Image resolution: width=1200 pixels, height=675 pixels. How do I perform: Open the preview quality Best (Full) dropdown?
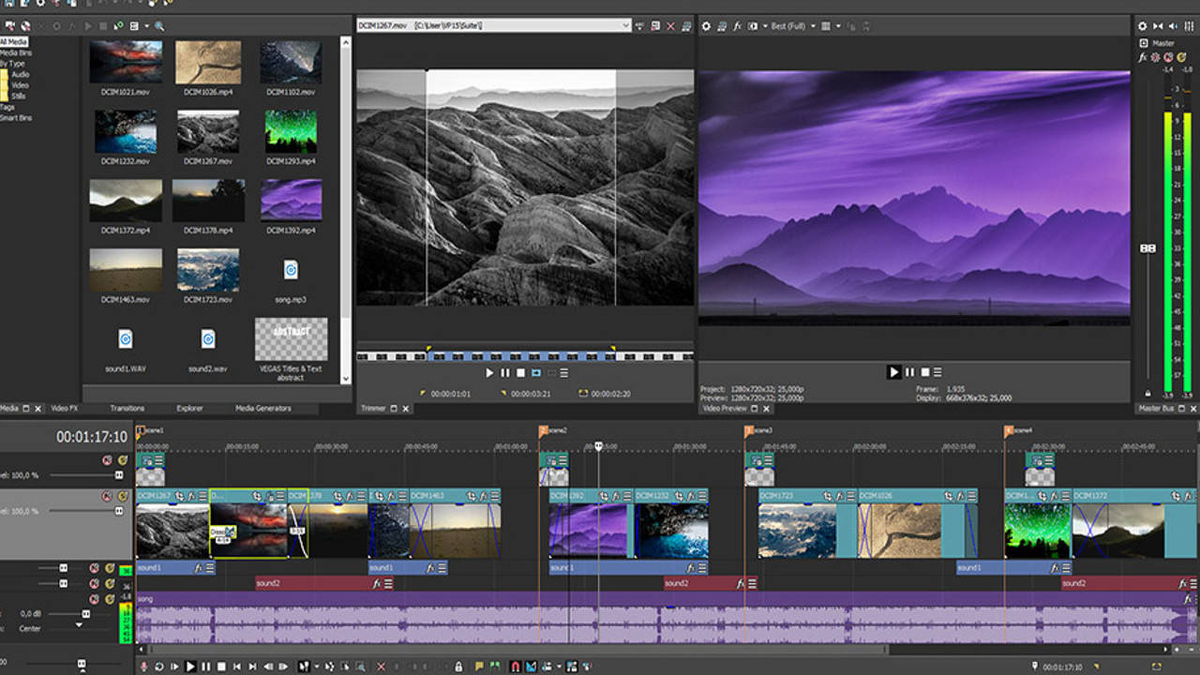coord(813,26)
